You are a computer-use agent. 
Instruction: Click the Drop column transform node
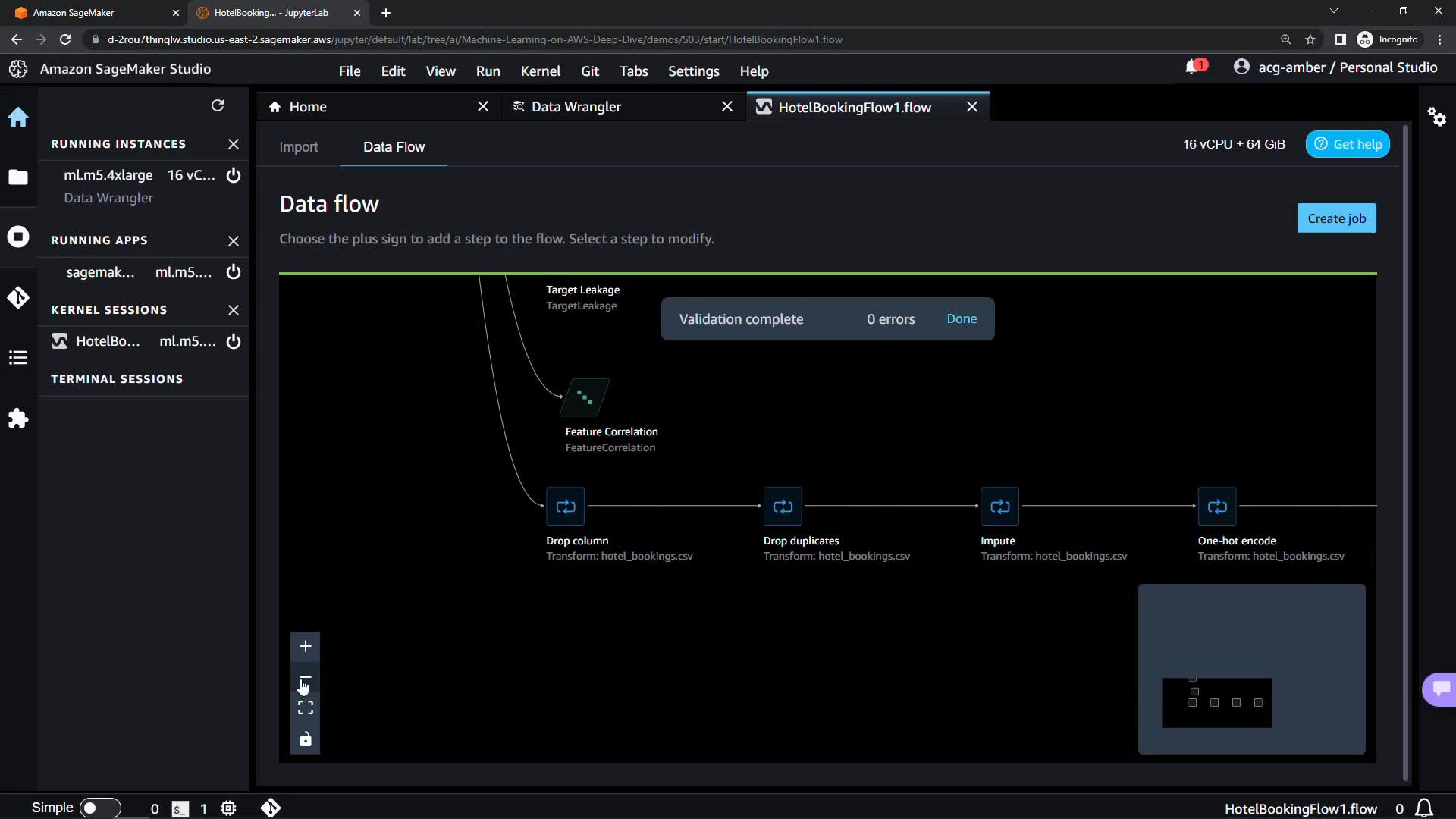pyautogui.click(x=565, y=507)
